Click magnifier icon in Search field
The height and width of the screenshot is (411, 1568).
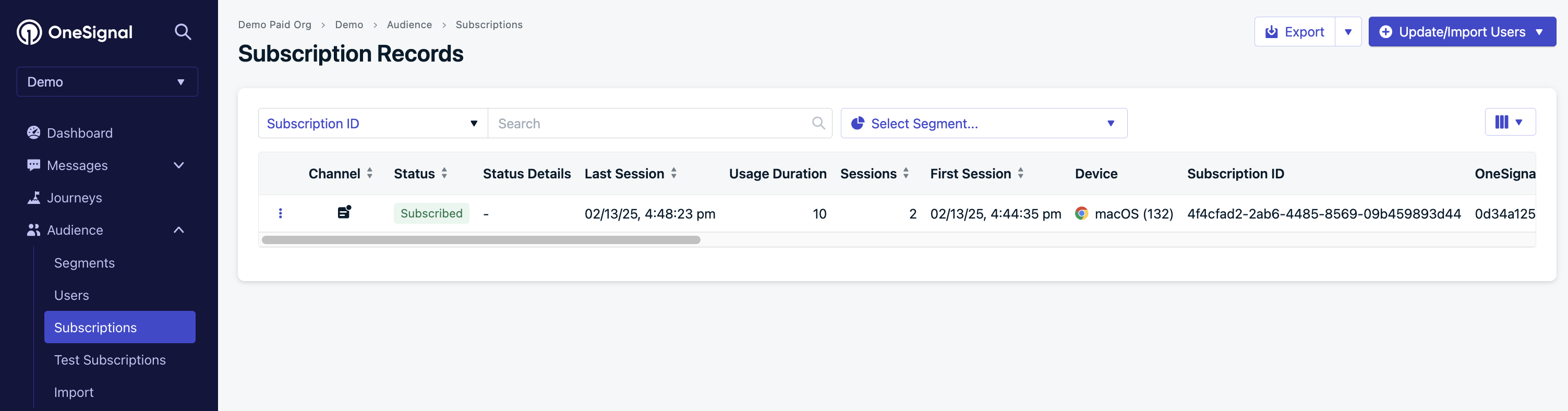818,124
